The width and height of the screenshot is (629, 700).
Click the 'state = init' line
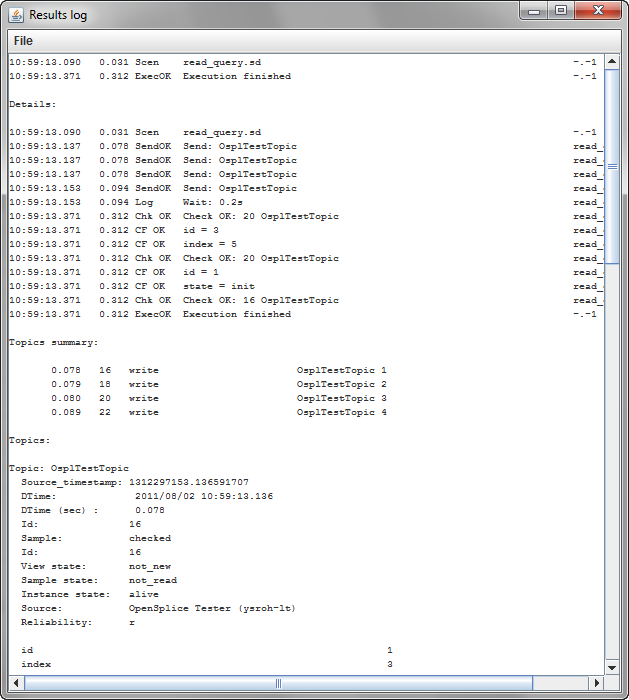point(219,286)
